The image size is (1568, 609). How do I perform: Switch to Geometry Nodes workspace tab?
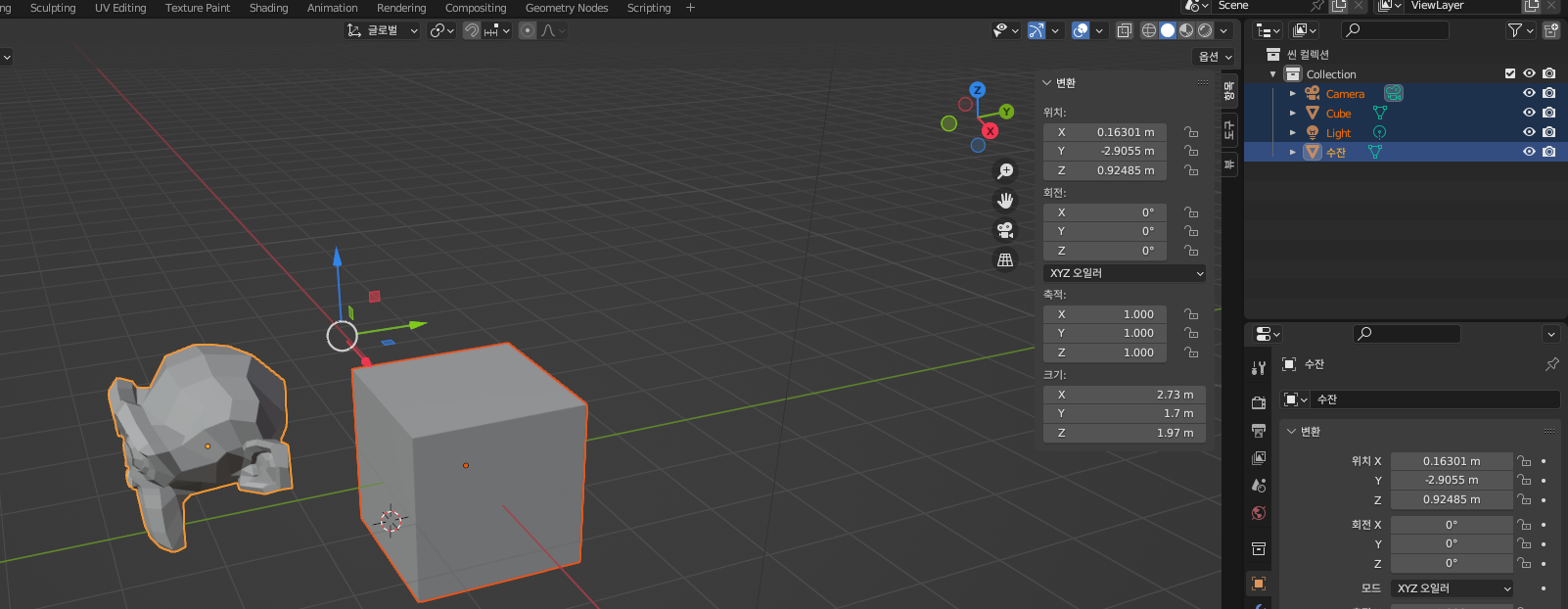pyautogui.click(x=567, y=8)
